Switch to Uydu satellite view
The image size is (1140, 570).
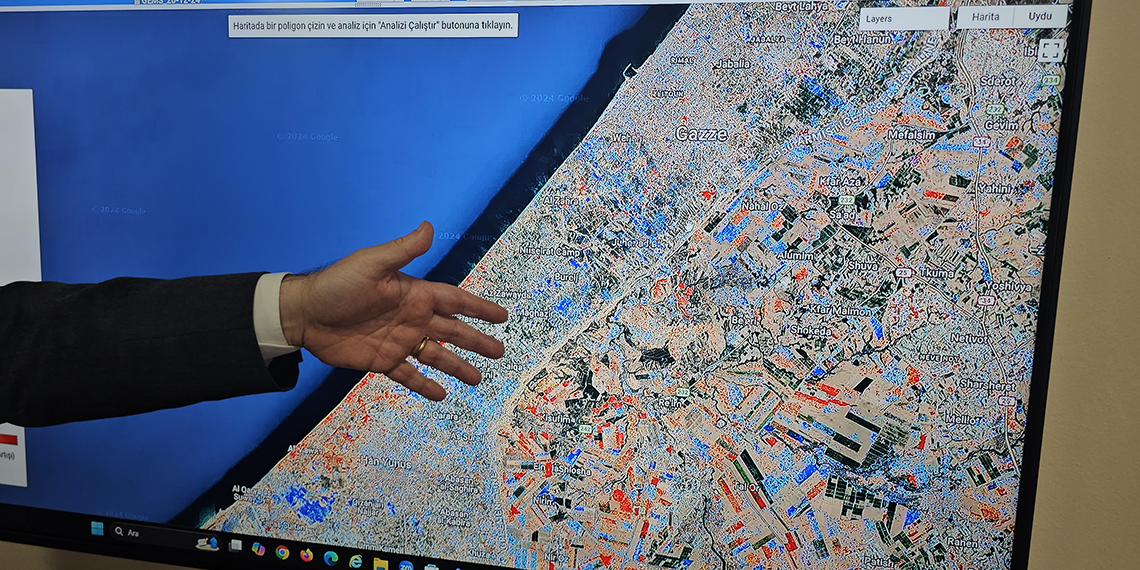tap(1040, 17)
